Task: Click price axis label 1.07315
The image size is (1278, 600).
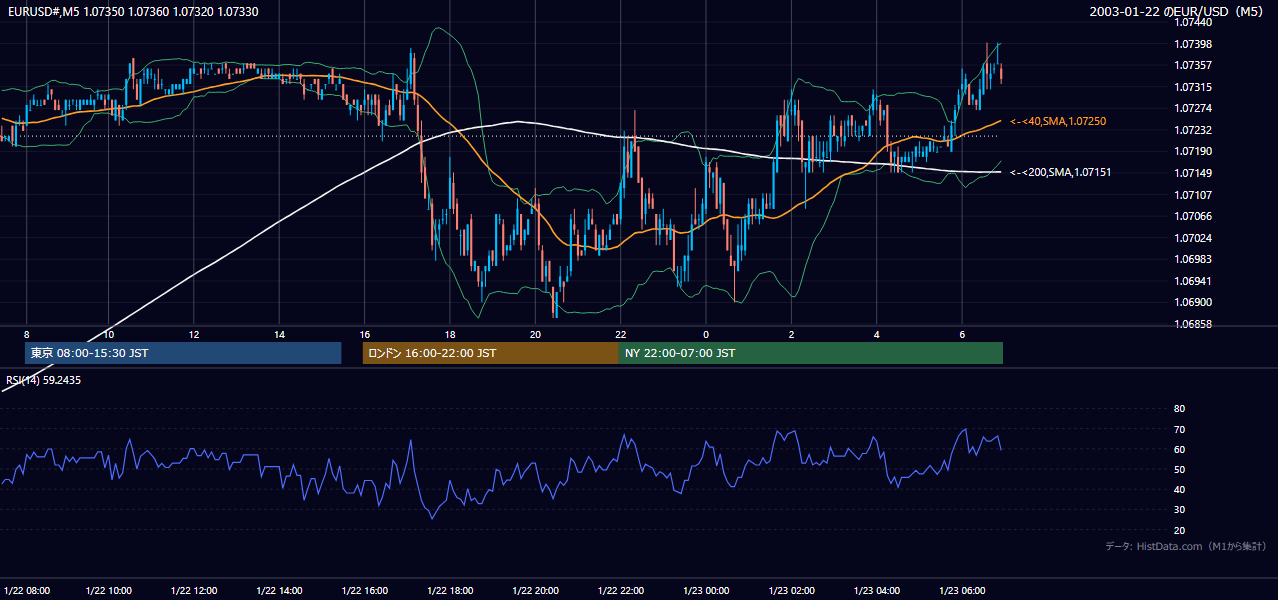Action: [1191, 87]
